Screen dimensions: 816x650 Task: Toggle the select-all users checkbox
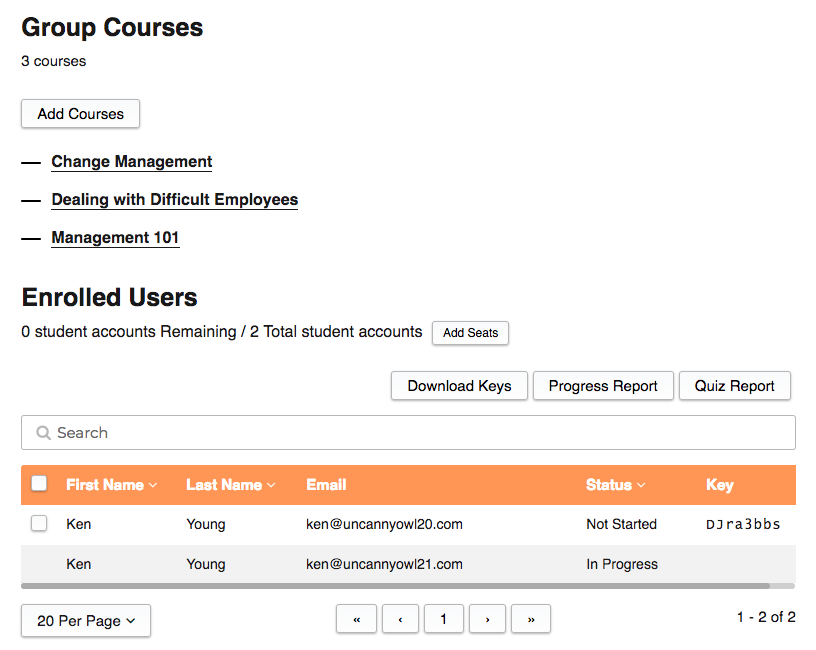[x=39, y=484]
